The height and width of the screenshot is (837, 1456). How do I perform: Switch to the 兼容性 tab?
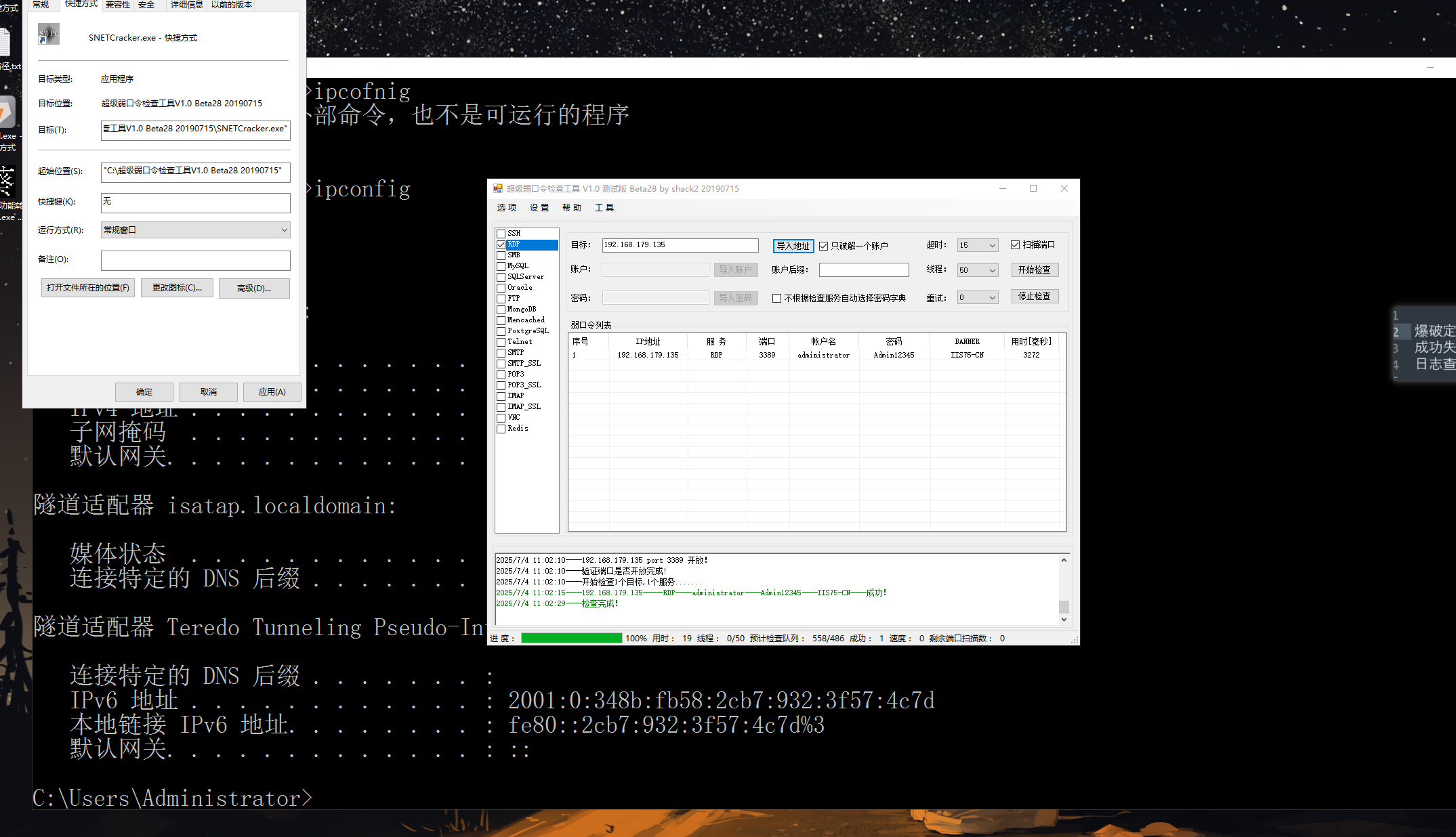(117, 5)
